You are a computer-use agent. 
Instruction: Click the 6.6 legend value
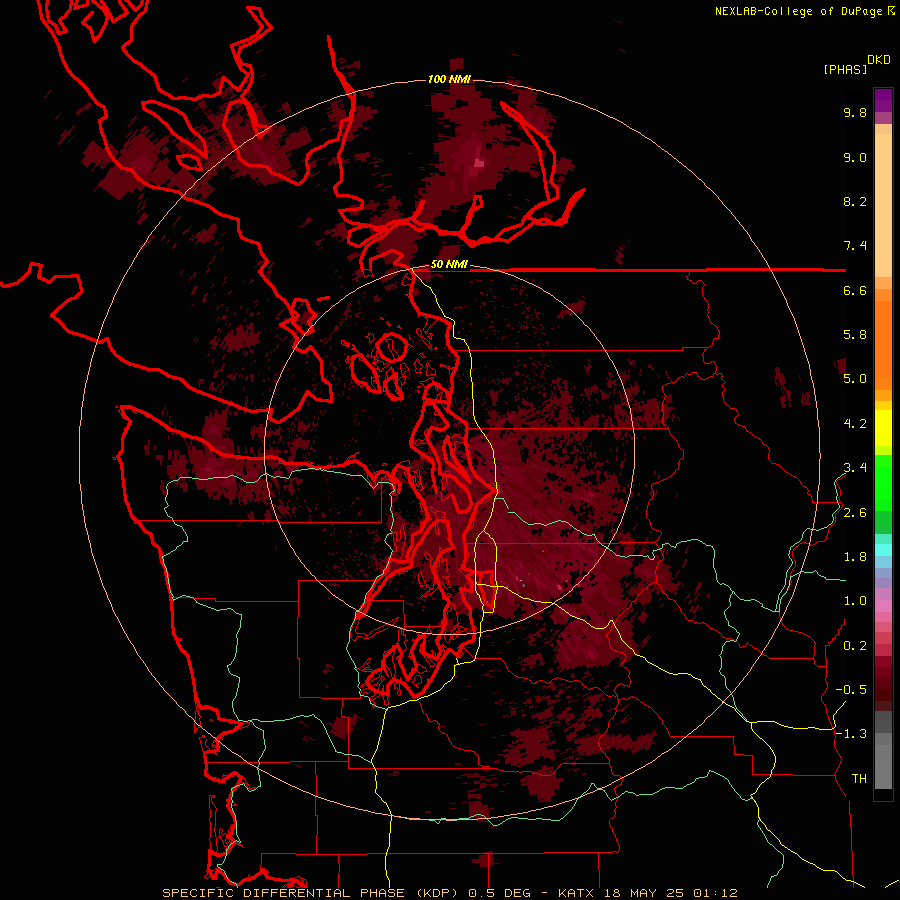point(855,290)
